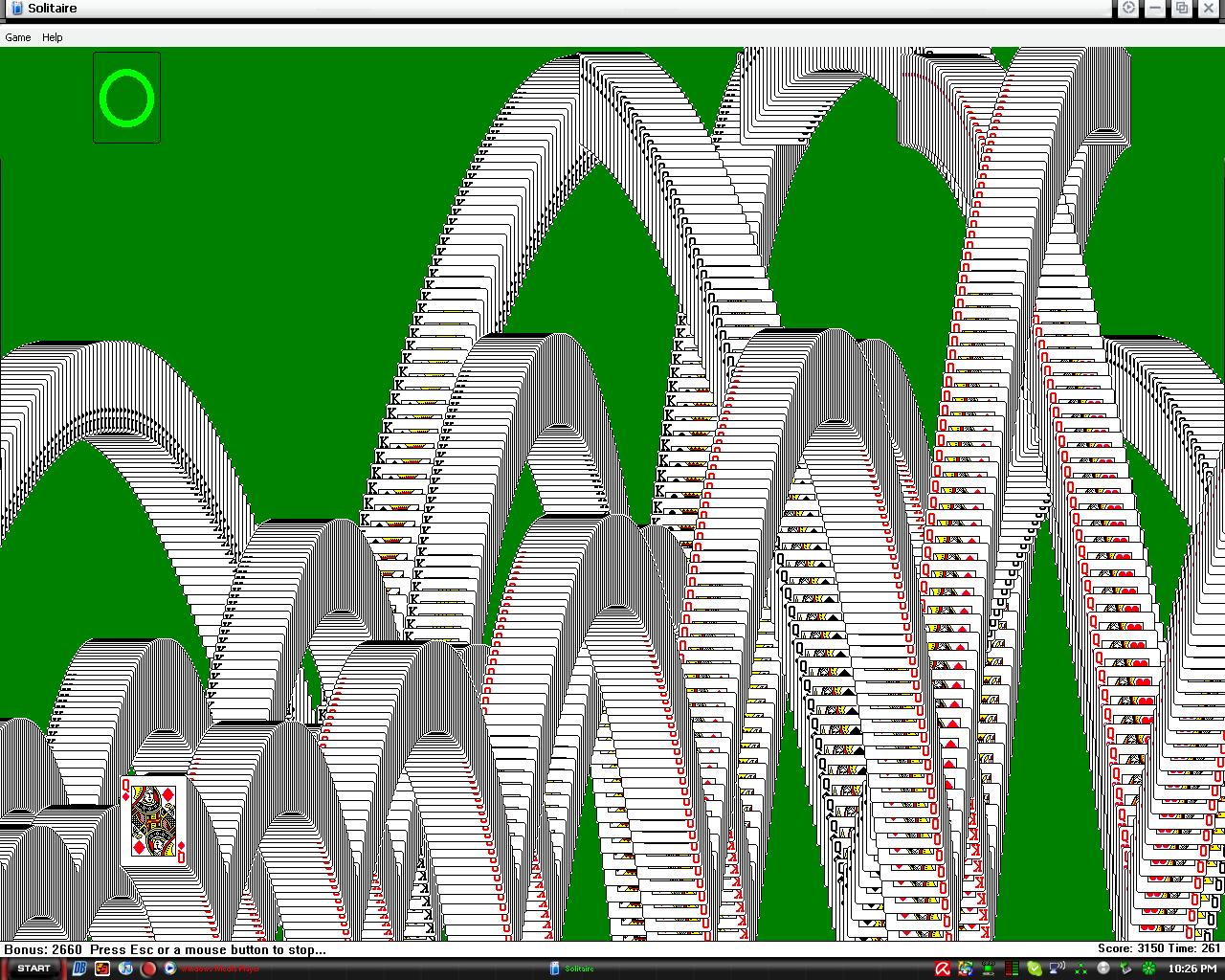Click the 10:26 PM clock

coord(1192,969)
